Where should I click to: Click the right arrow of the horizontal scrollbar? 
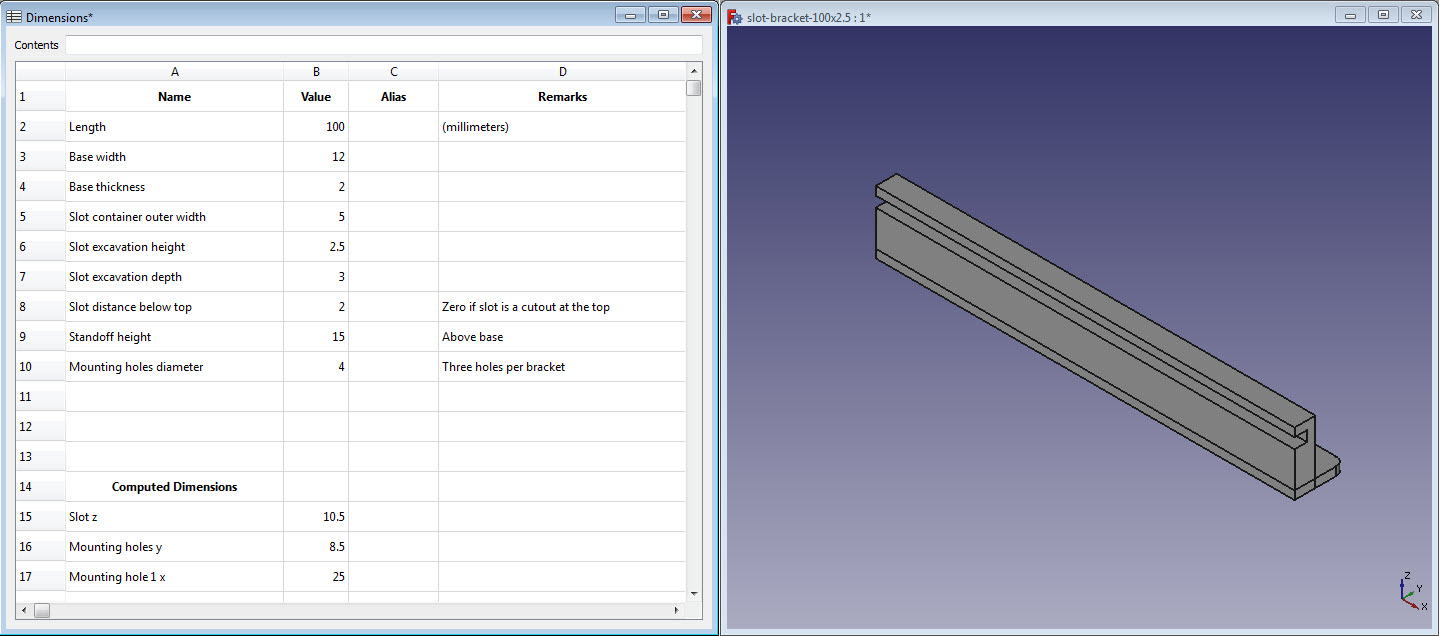point(677,610)
